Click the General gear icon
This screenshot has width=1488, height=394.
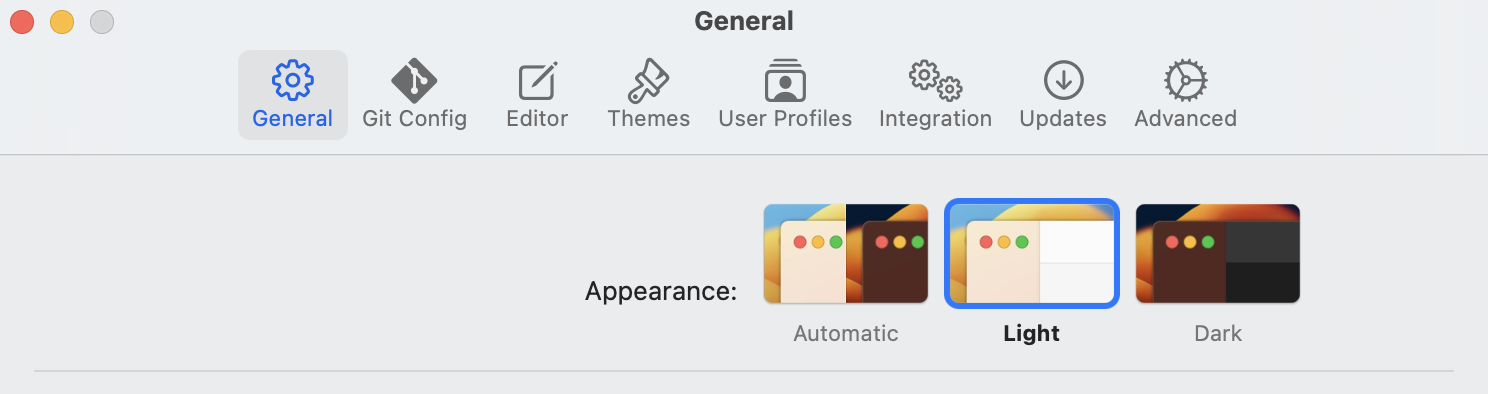(x=293, y=80)
